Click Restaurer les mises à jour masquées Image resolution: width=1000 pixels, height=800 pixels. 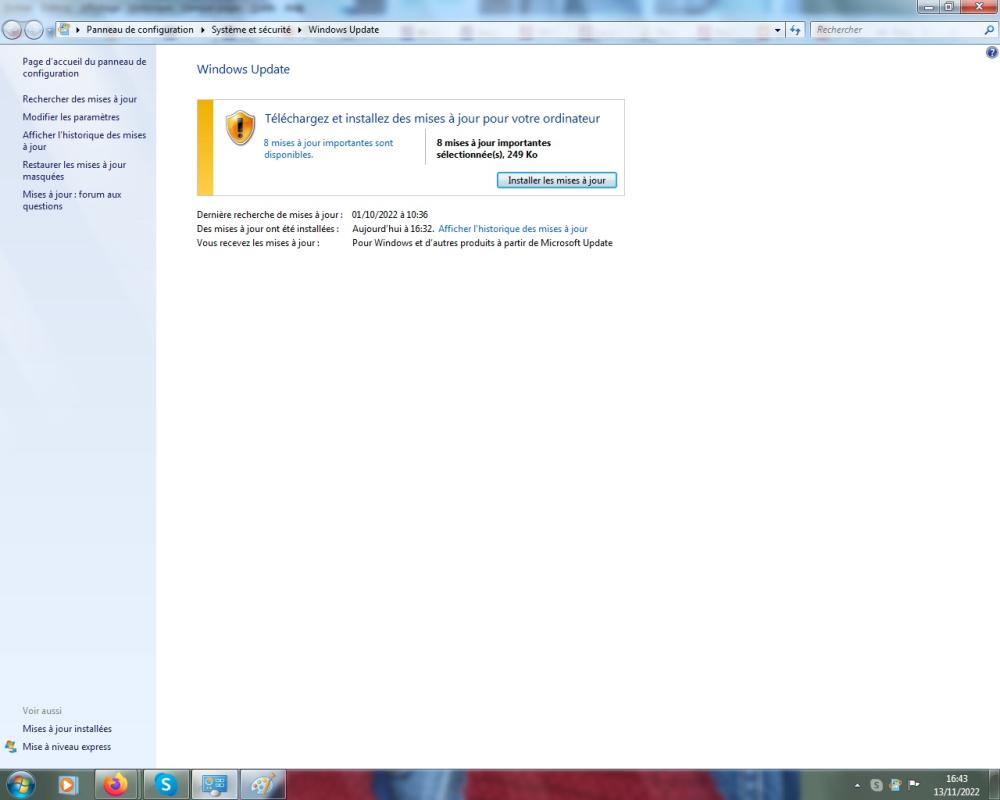(x=74, y=170)
